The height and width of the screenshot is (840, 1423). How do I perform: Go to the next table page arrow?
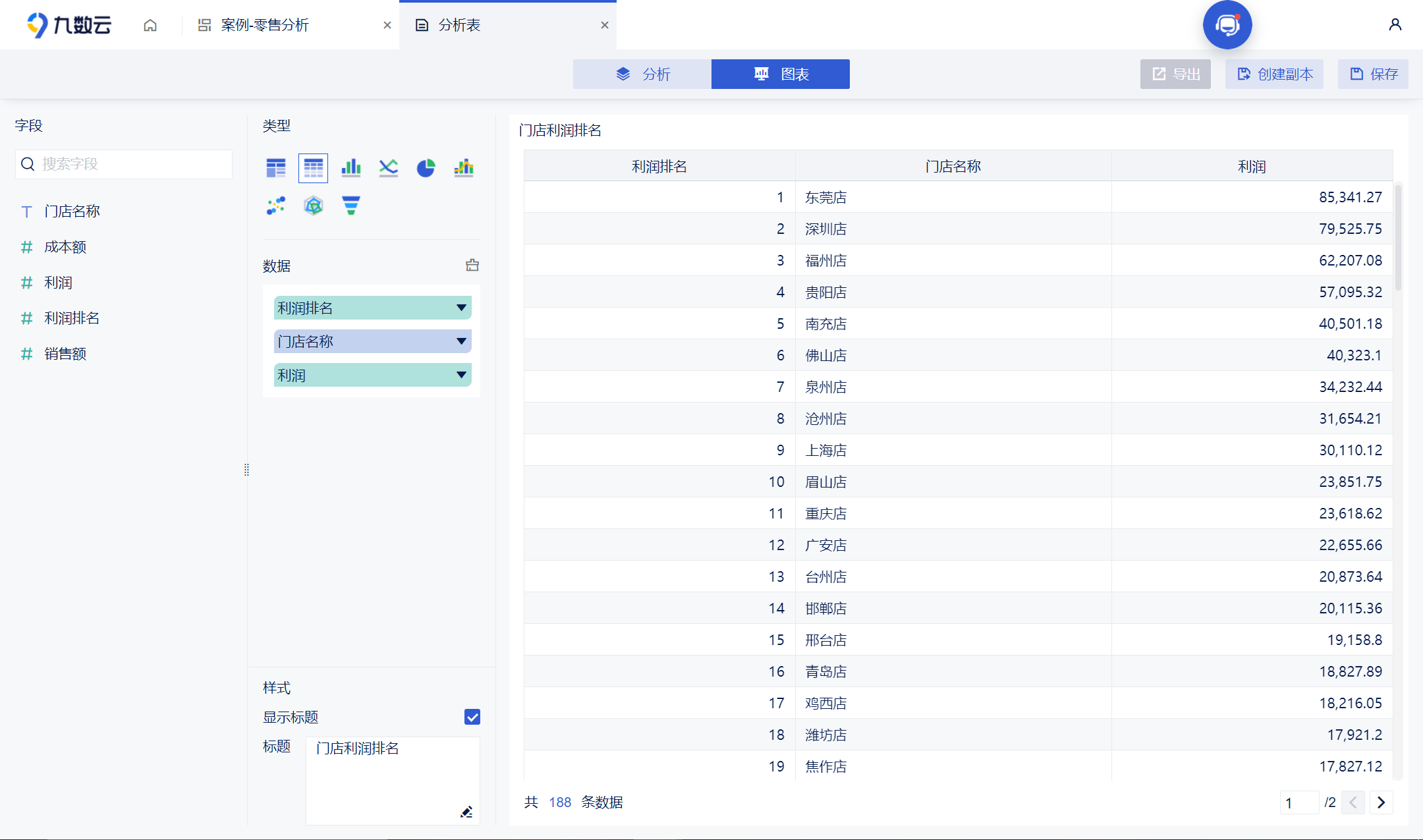pyautogui.click(x=1381, y=802)
